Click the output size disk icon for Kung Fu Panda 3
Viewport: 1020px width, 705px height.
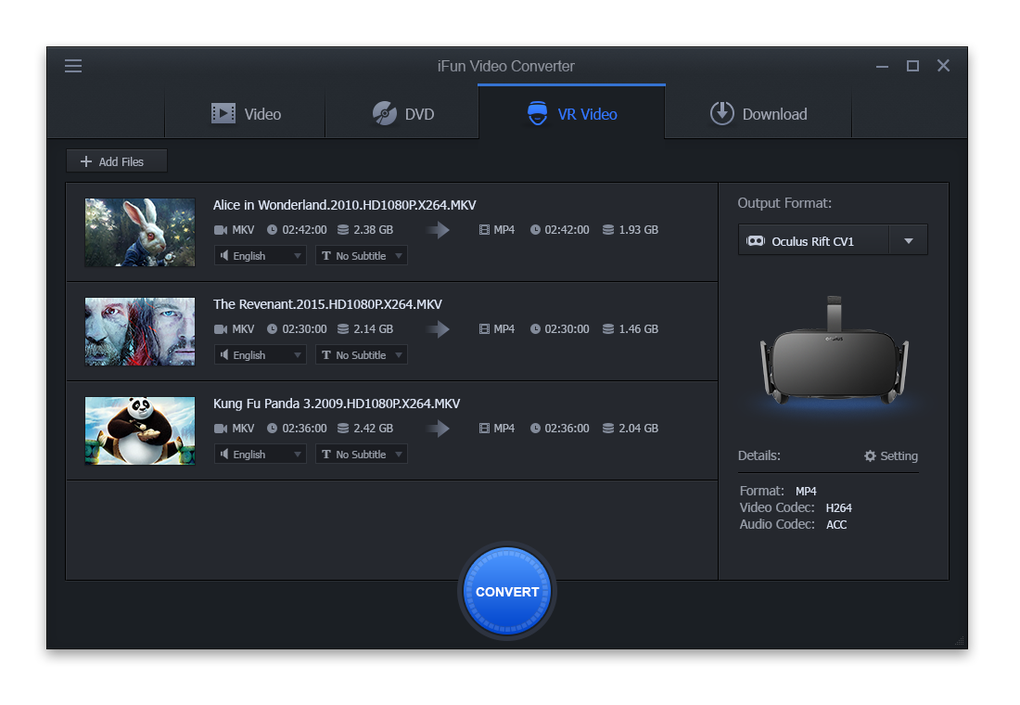point(608,428)
